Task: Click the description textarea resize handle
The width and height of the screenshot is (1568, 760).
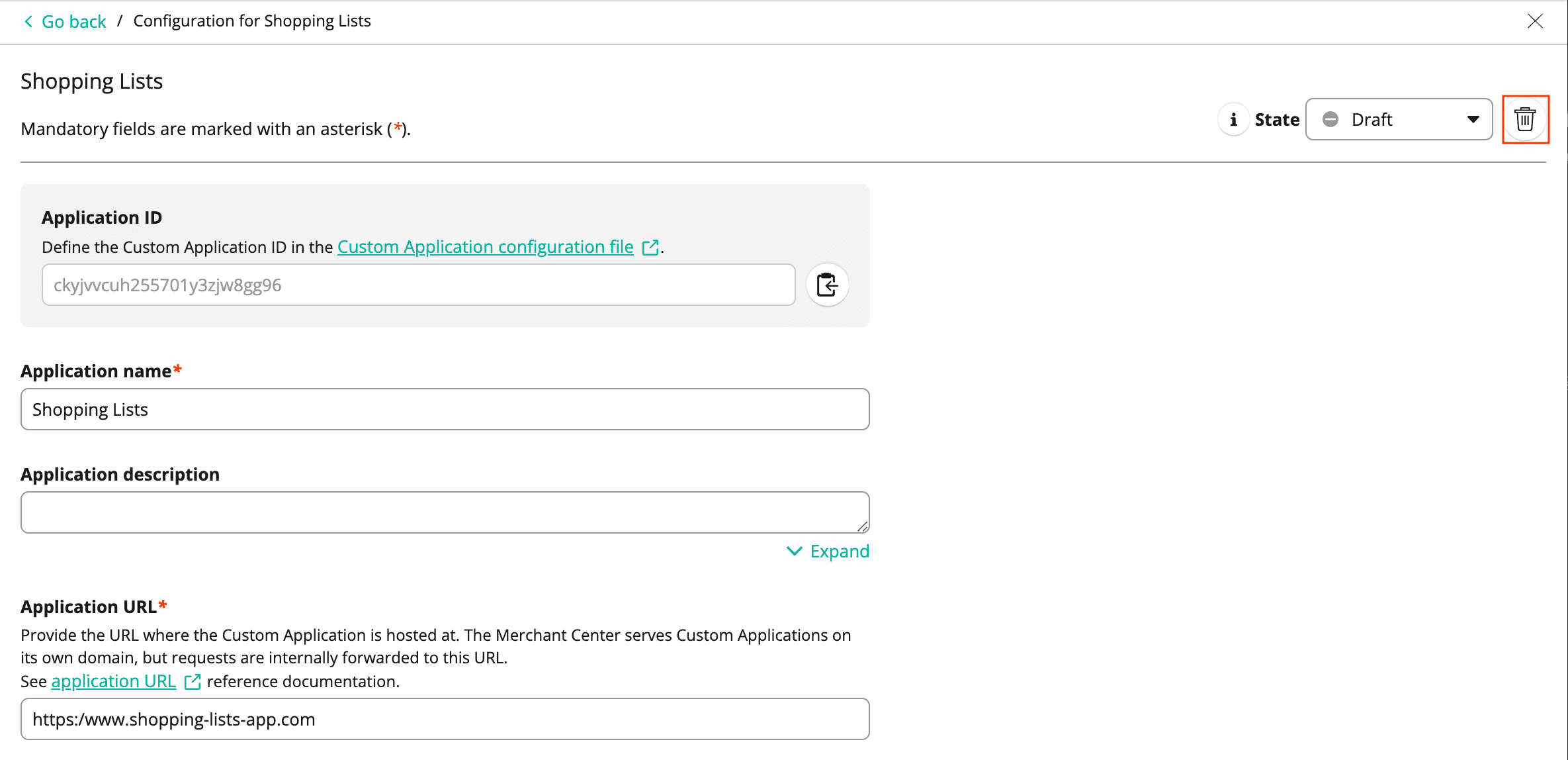Action: (863, 527)
